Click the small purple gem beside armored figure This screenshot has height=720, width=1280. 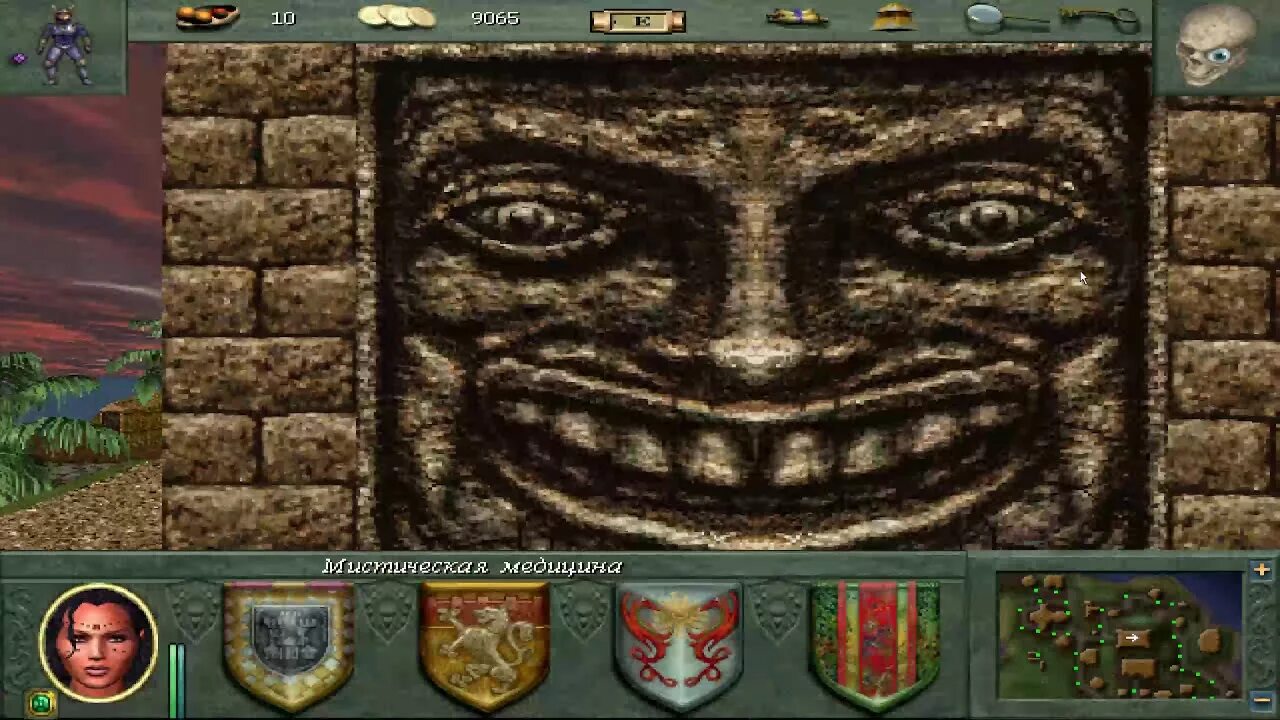18,59
